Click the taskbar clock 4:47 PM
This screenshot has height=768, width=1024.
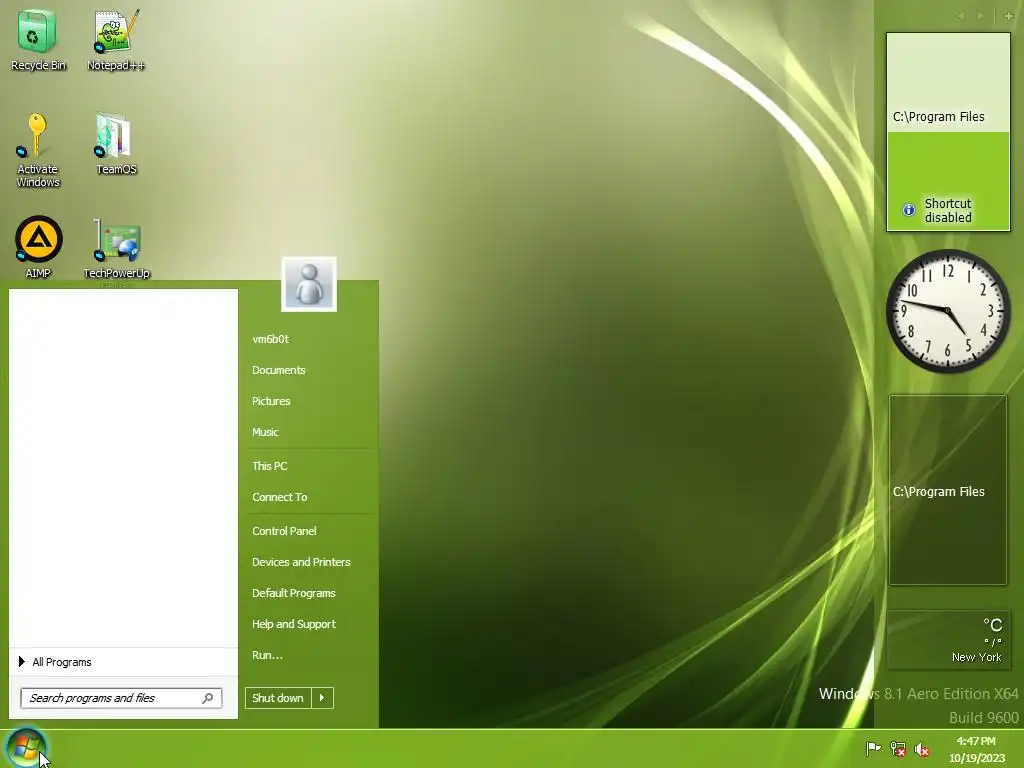coord(976,741)
